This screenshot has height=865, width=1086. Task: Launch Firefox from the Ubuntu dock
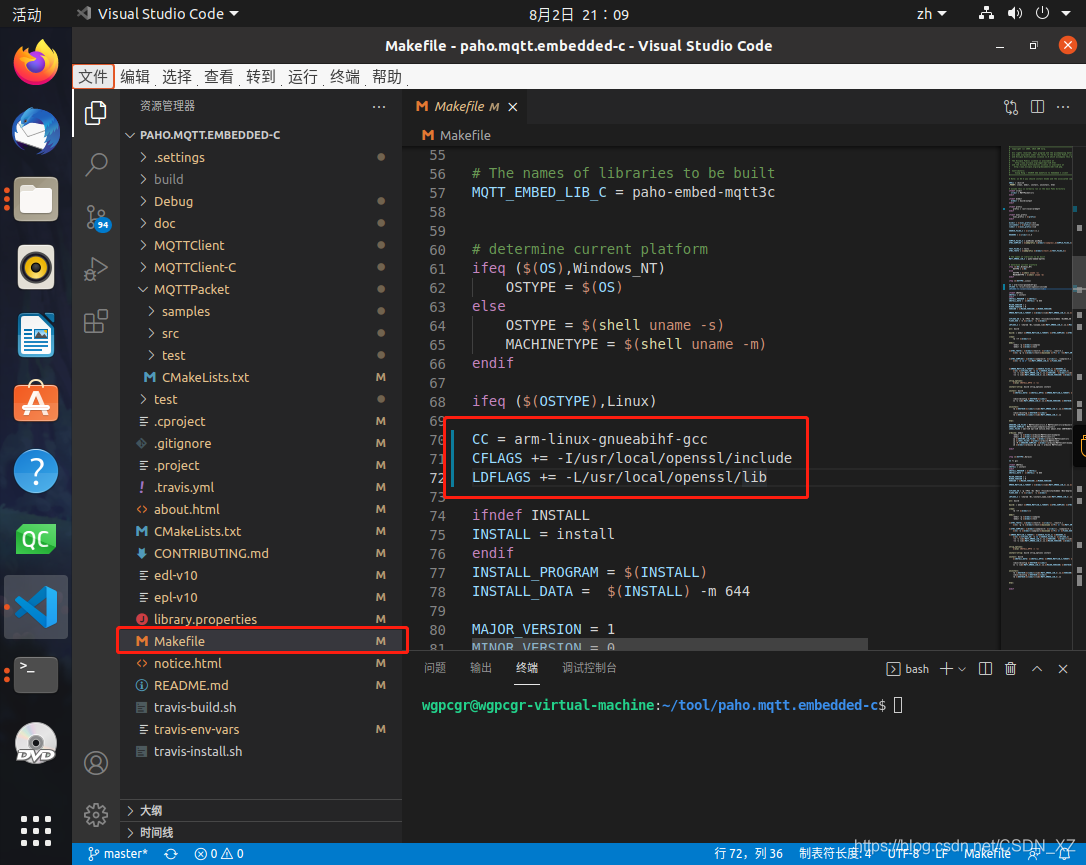[x=35, y=63]
